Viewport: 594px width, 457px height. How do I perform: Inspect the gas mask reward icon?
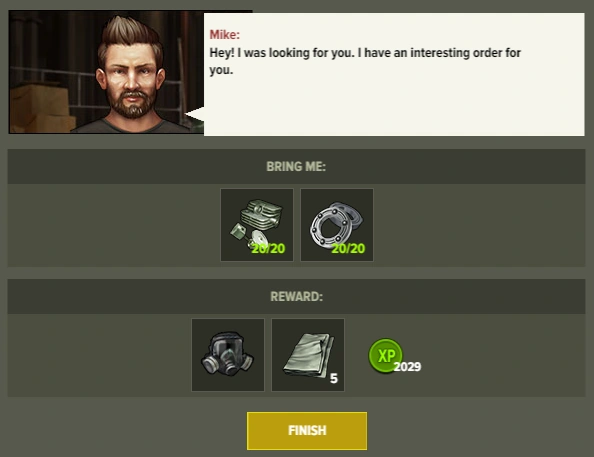click(228, 355)
